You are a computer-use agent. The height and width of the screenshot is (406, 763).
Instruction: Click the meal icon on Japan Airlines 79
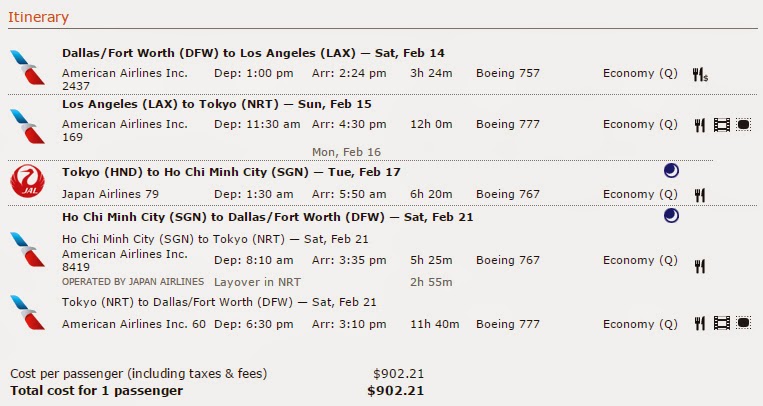point(700,195)
